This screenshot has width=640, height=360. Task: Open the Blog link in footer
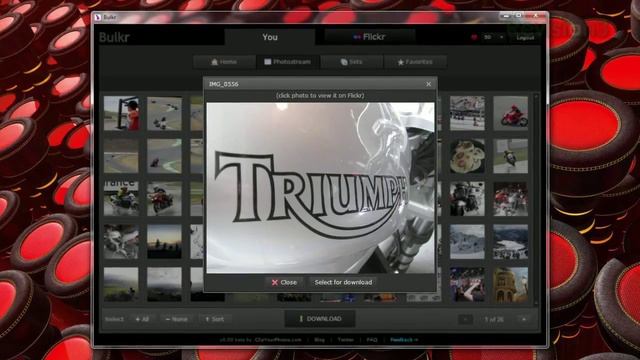pyautogui.click(x=319, y=340)
